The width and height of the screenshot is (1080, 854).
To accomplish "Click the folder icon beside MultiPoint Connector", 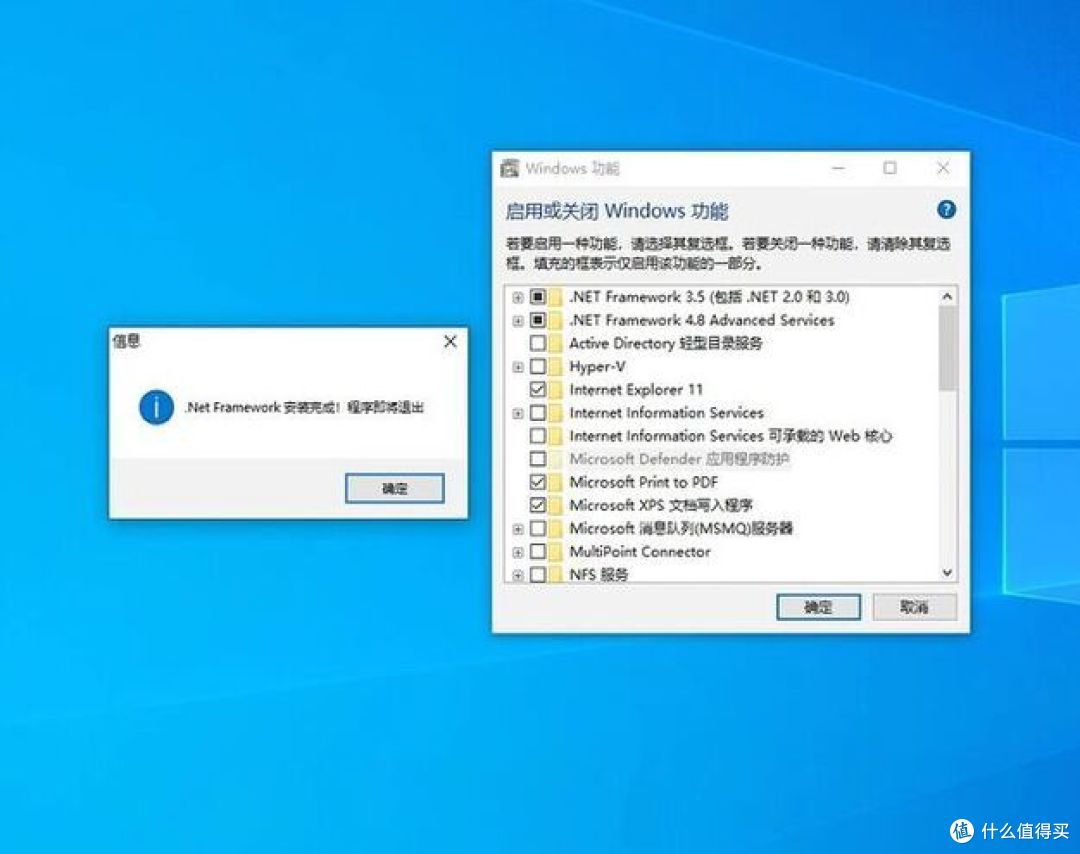I will click(x=555, y=552).
